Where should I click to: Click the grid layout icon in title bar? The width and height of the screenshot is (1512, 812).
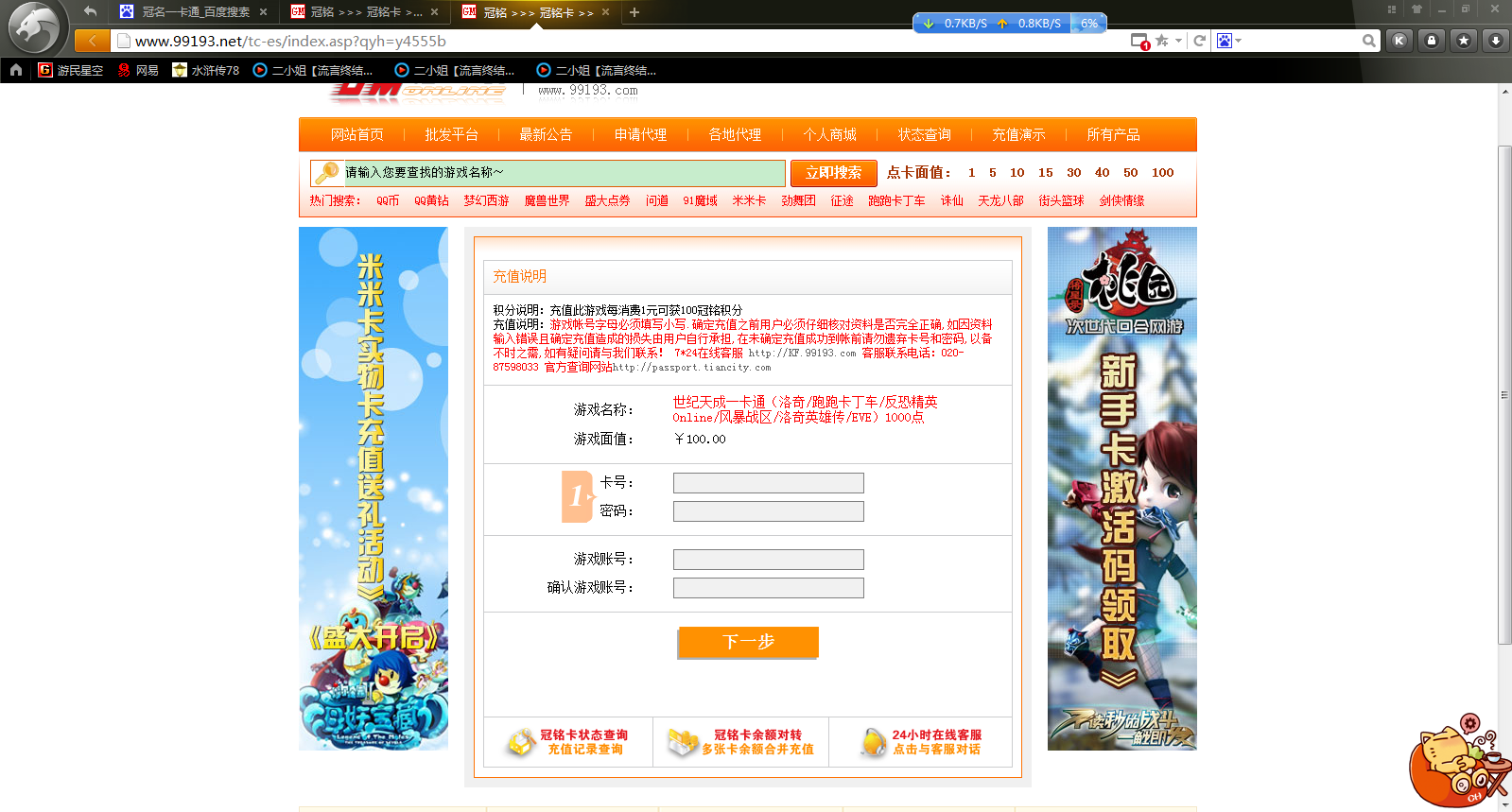1392,9
